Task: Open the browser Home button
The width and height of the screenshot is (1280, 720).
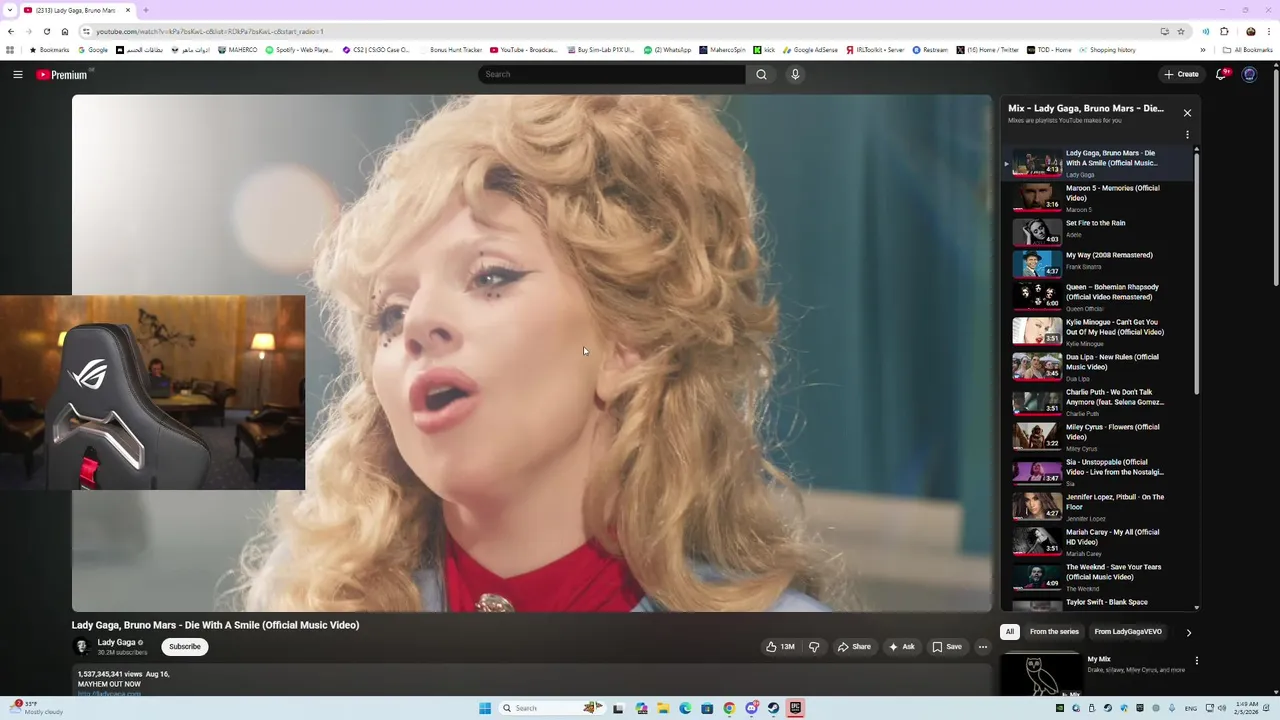Action: pyautogui.click(x=65, y=31)
